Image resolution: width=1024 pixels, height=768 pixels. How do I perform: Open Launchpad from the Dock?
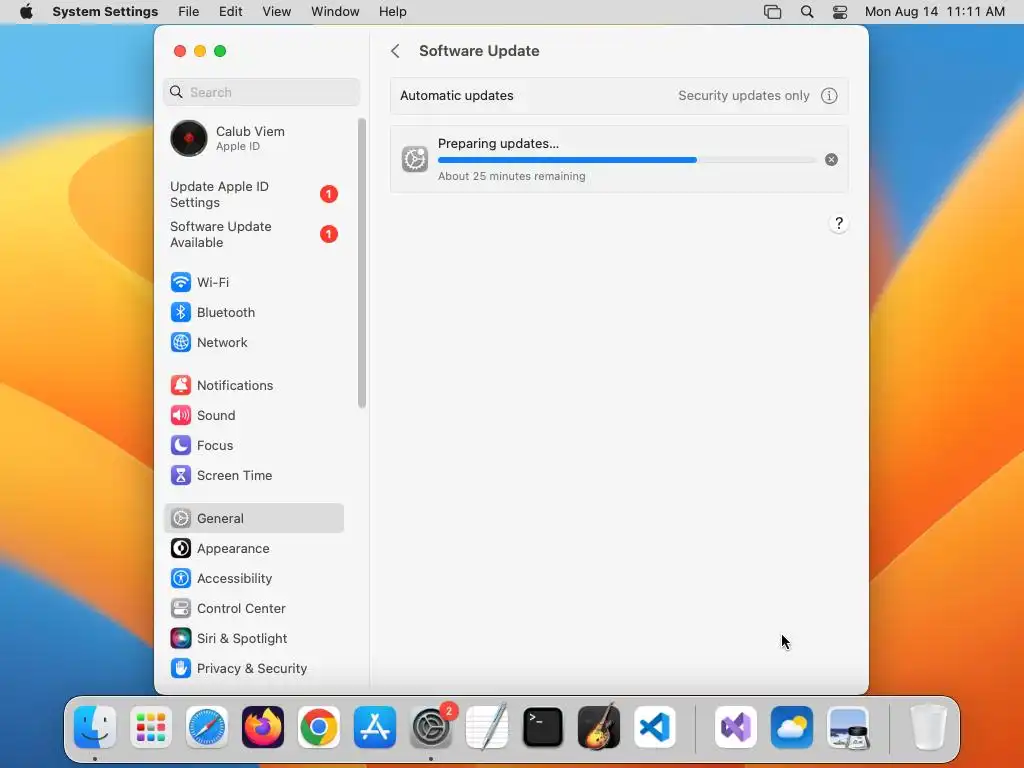coord(151,727)
